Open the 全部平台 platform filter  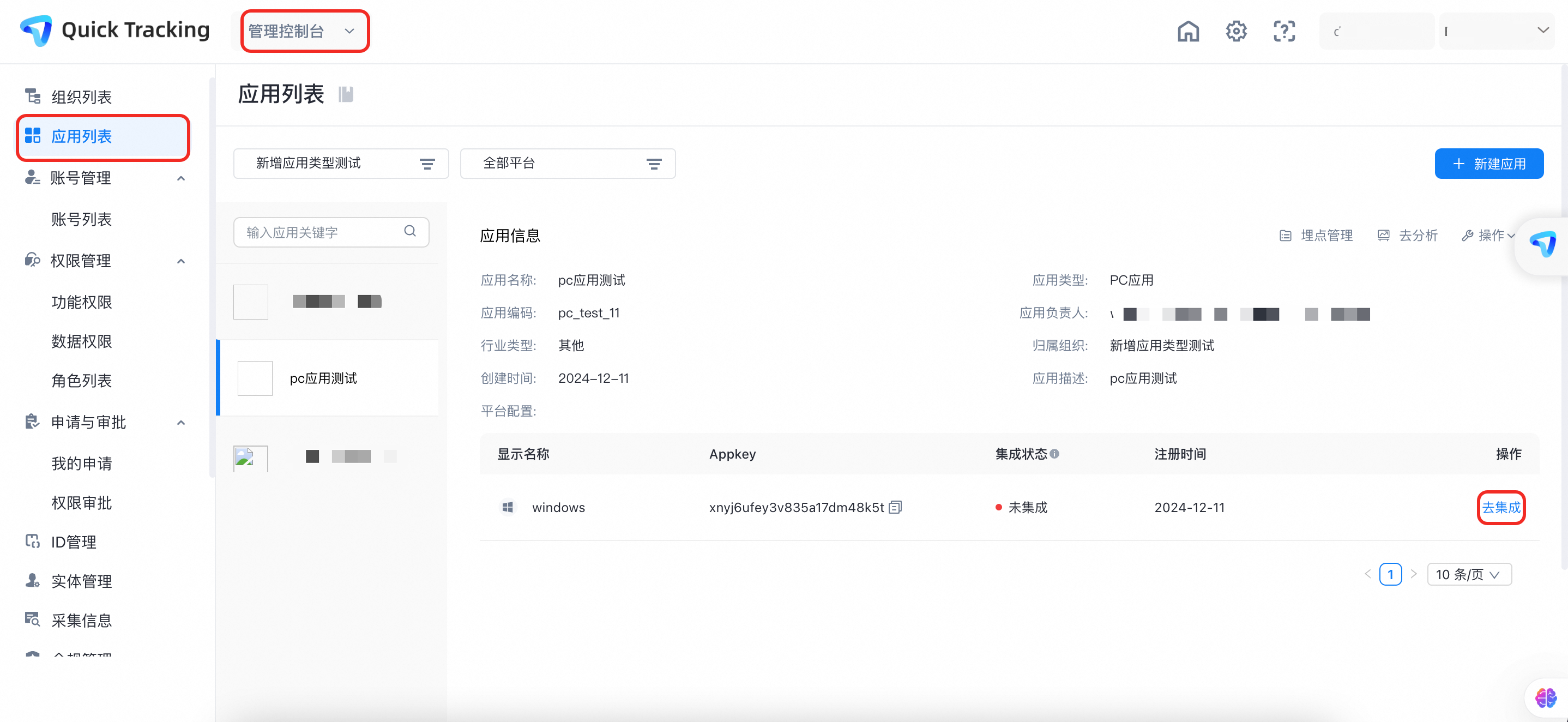568,164
